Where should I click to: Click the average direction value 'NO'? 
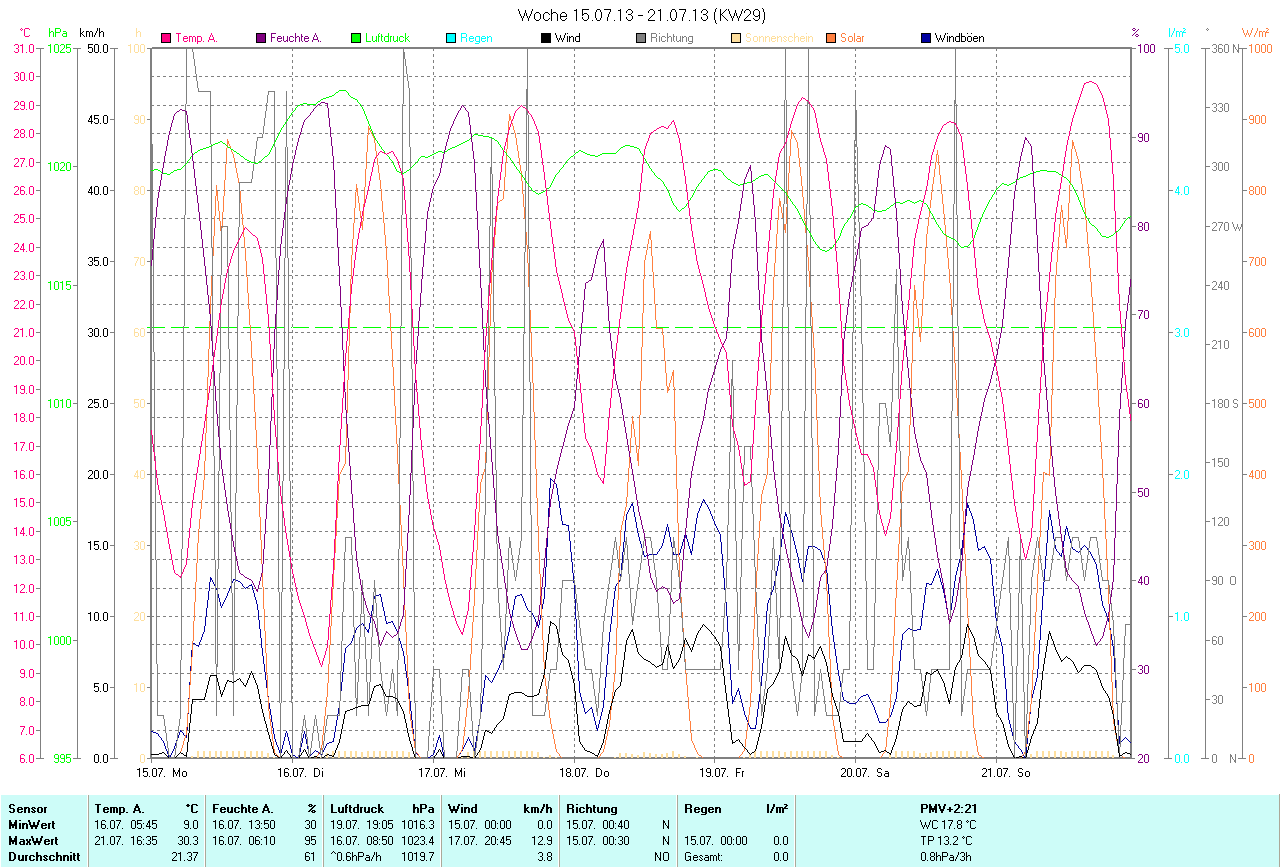tap(661, 857)
